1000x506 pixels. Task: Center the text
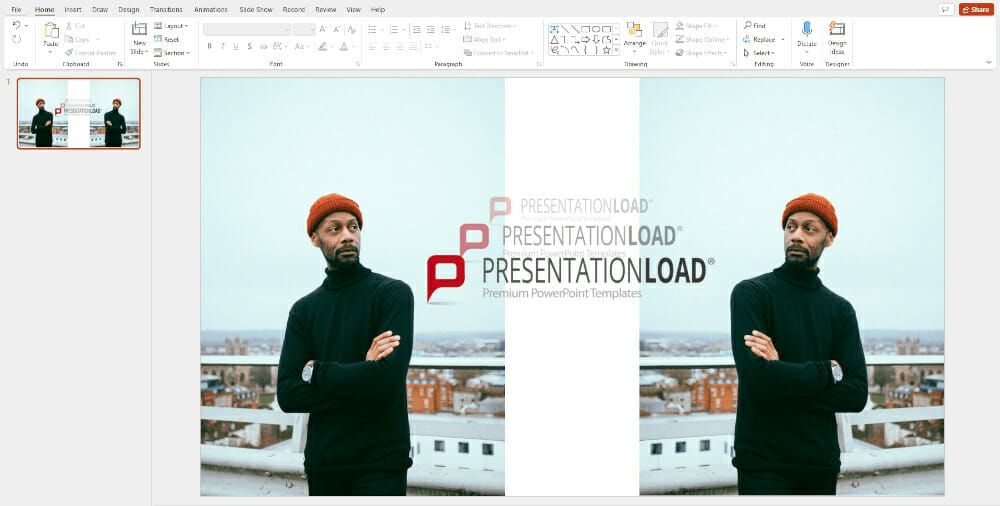(386, 47)
